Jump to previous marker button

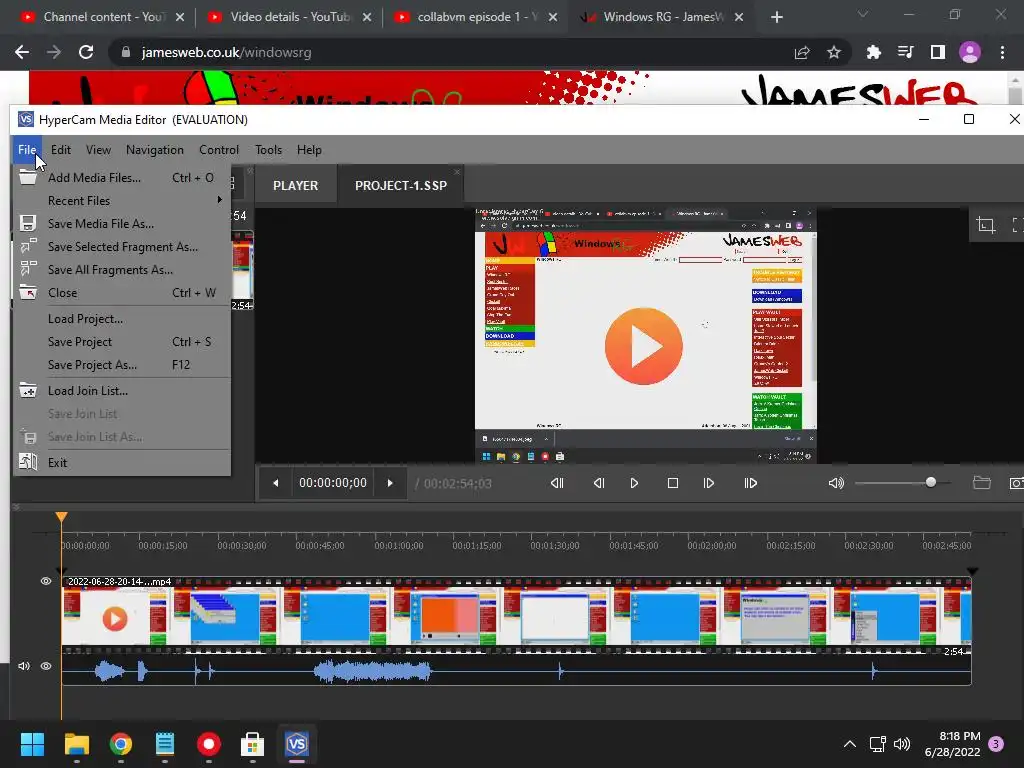[x=556, y=483]
